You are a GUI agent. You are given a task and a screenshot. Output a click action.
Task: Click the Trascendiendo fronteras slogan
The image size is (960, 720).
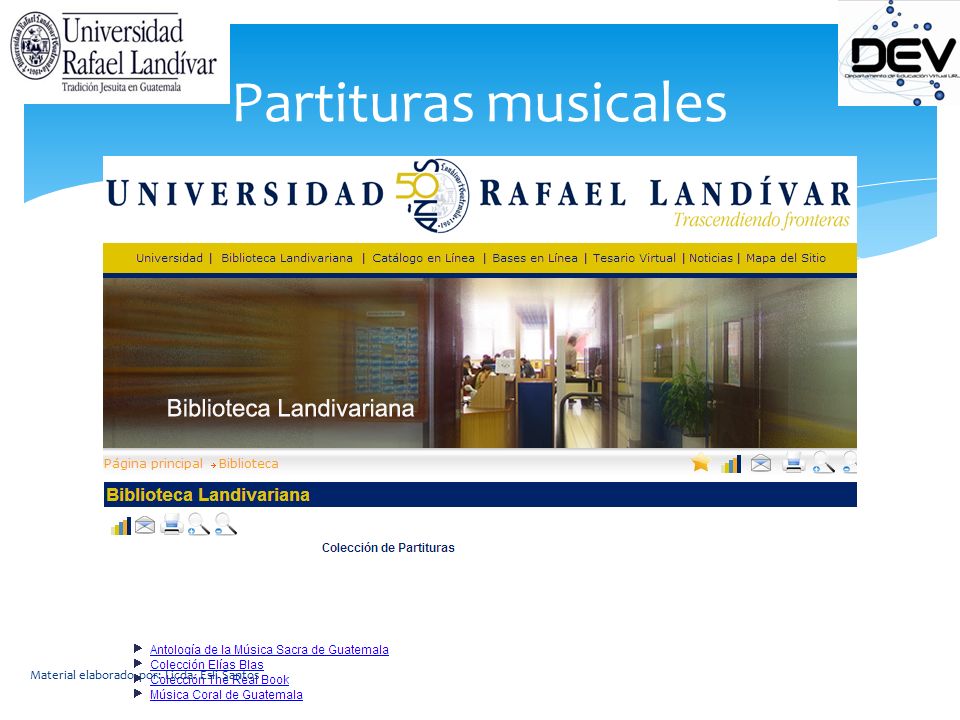pyautogui.click(x=761, y=220)
